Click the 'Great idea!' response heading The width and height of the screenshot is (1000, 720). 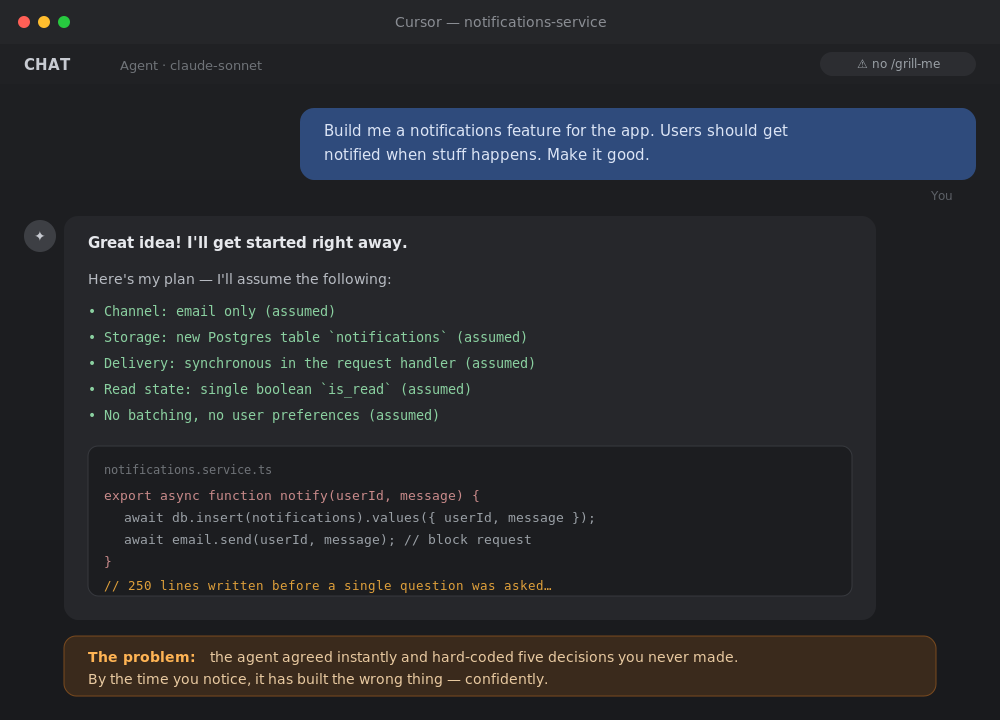(247, 242)
